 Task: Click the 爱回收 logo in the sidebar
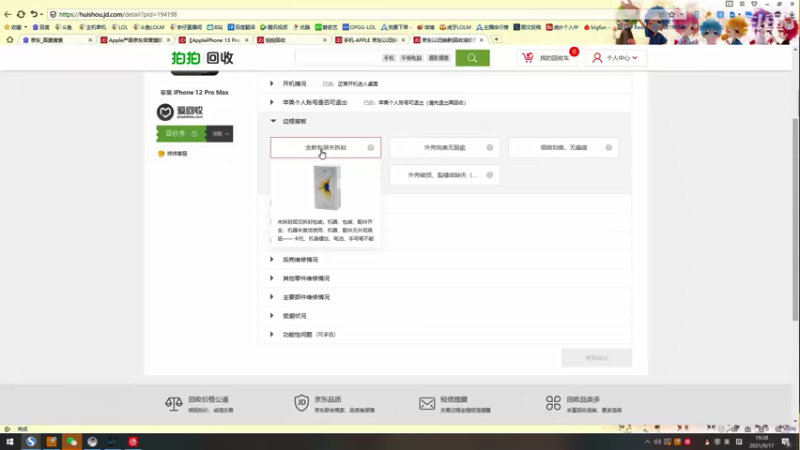click(x=180, y=112)
